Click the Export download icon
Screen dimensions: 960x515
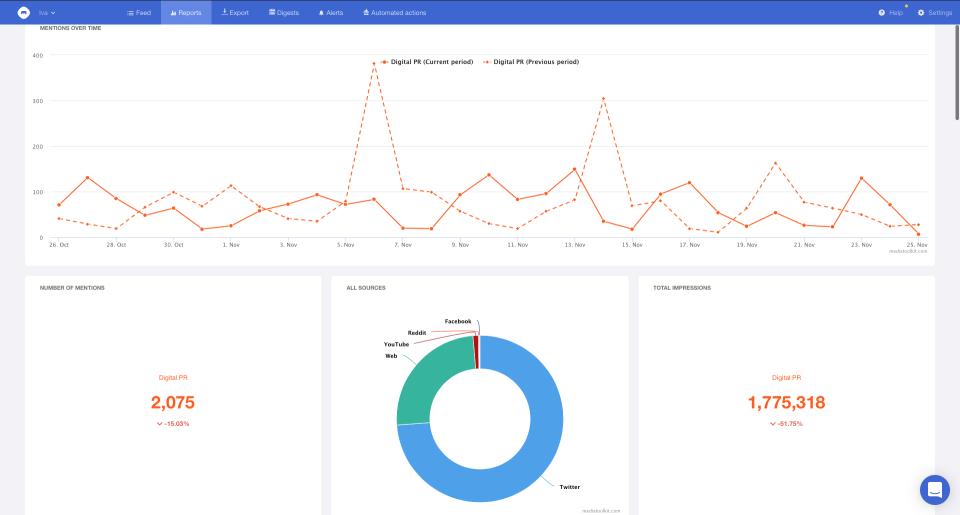225,12
